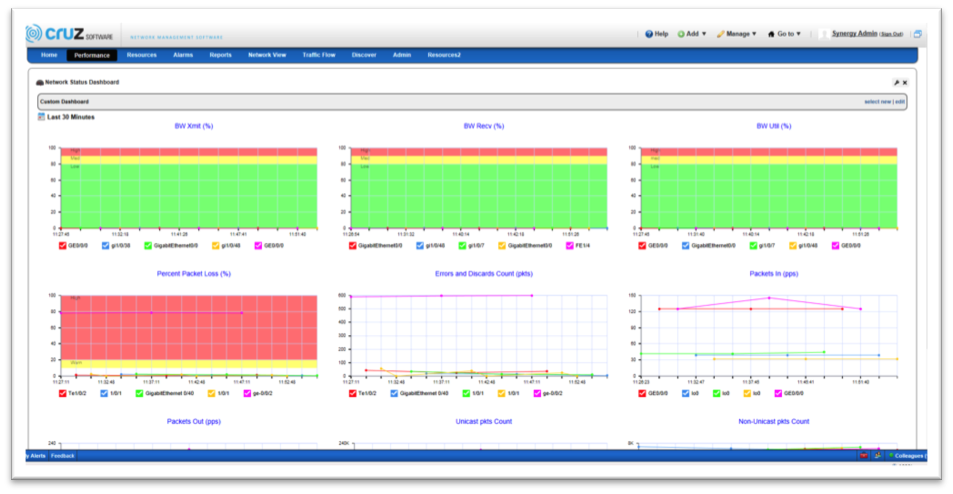Click the calendar icon beside Last 30 Minutes
Image resolution: width=953 pixels, height=494 pixels.
[41, 117]
